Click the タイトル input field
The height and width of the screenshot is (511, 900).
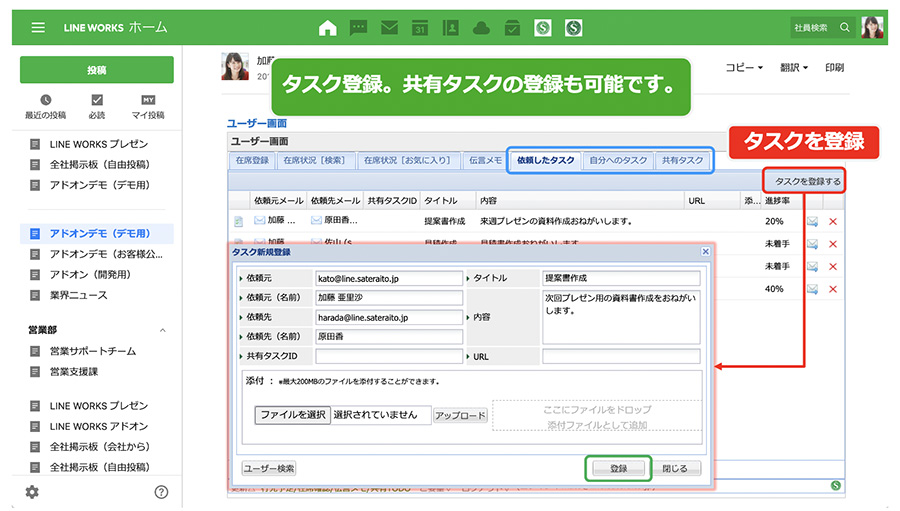click(x=621, y=278)
